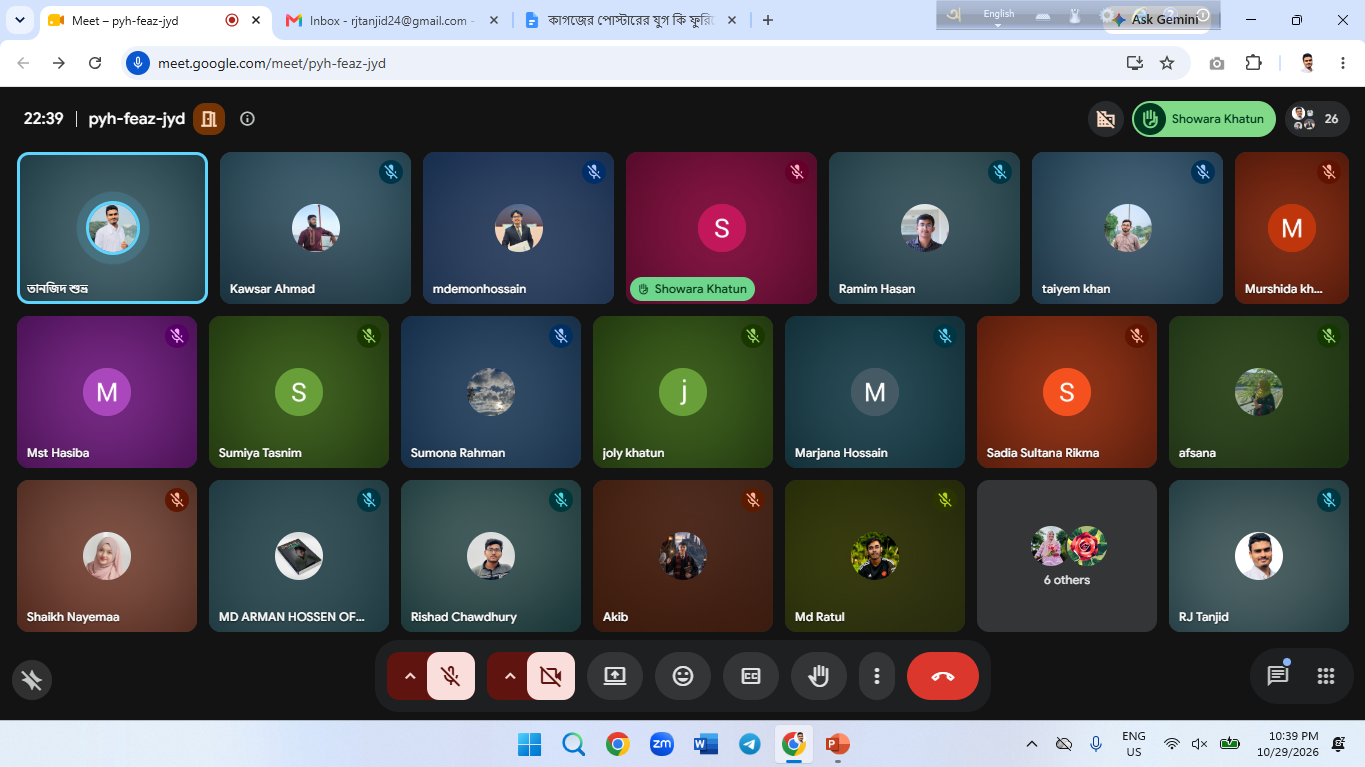The image size is (1365, 767).
Task: Open the chat panel icon
Action: click(x=1278, y=676)
